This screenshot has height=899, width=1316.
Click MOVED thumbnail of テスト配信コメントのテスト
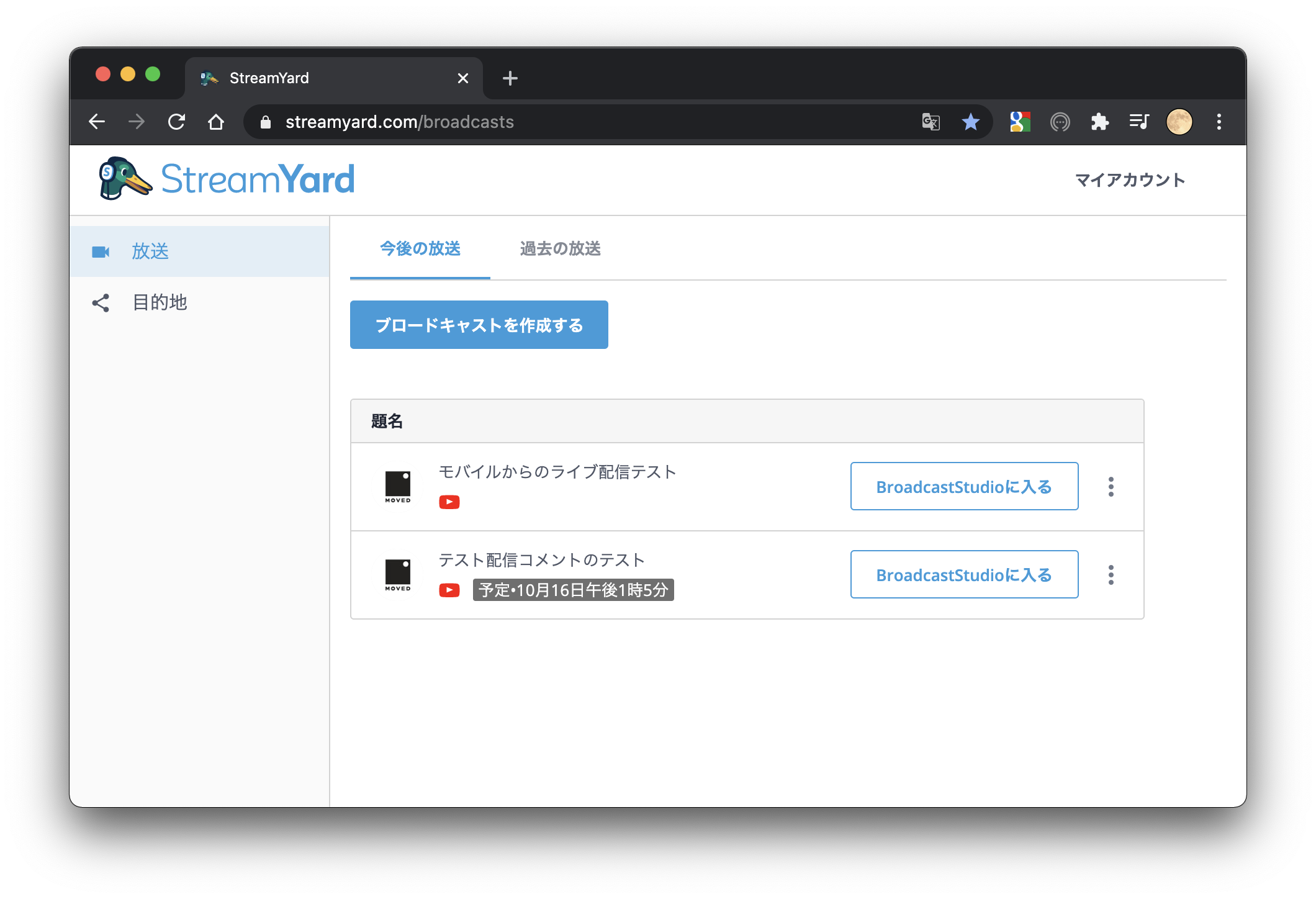coord(398,575)
